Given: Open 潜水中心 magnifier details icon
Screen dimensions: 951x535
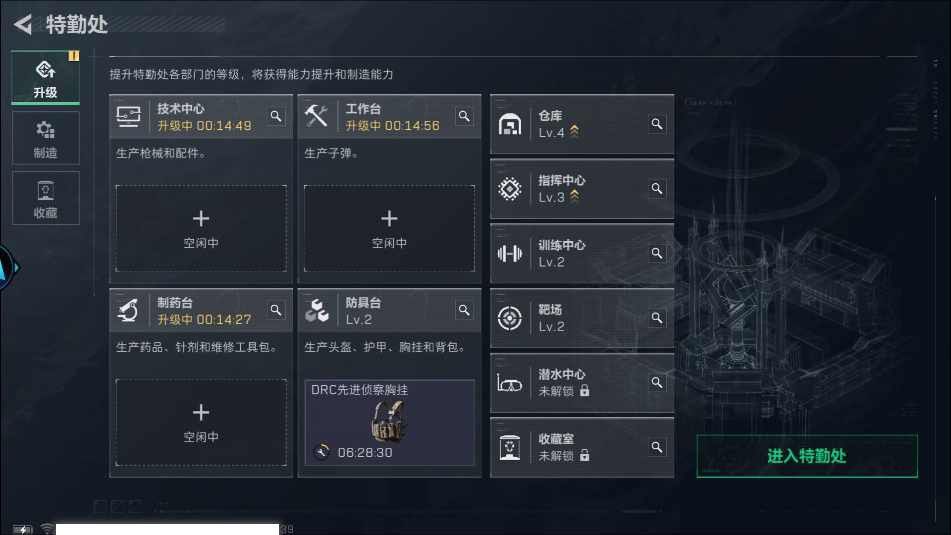Looking at the screenshot, I should (657, 383).
